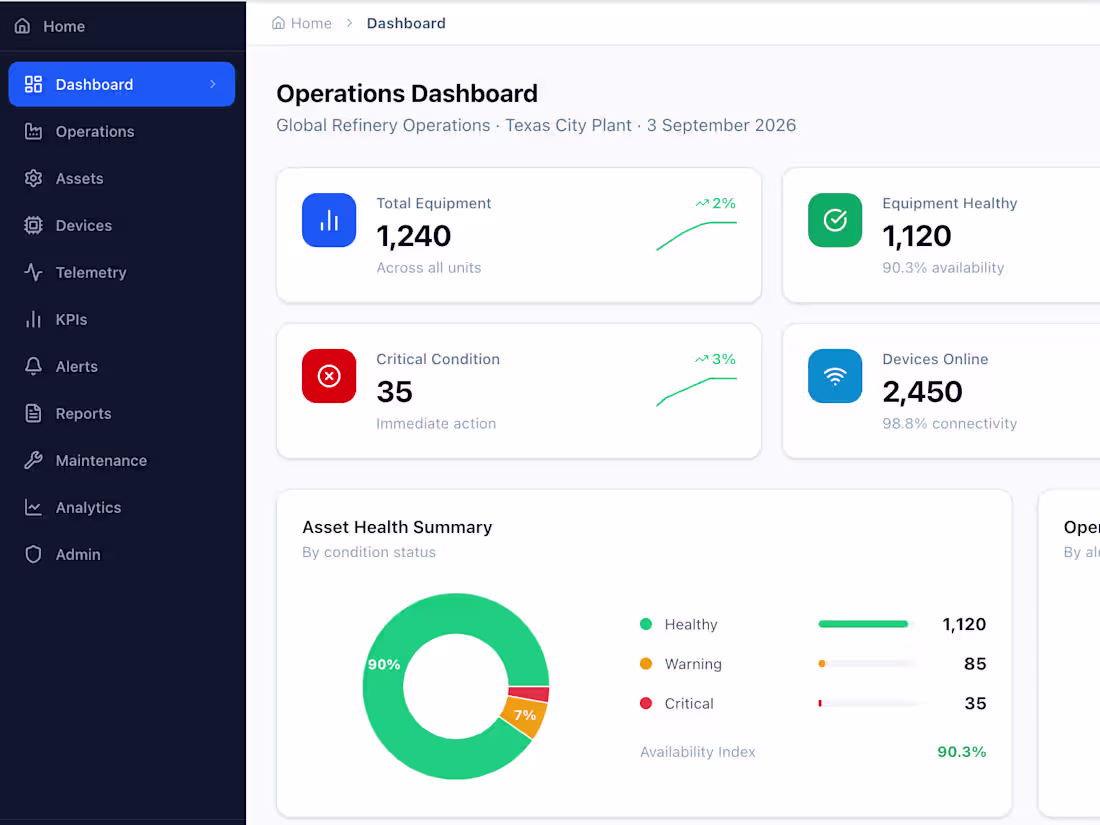Click the Maintenance wrench icon
Screen dimensions: 1100x825
[x=33, y=460]
